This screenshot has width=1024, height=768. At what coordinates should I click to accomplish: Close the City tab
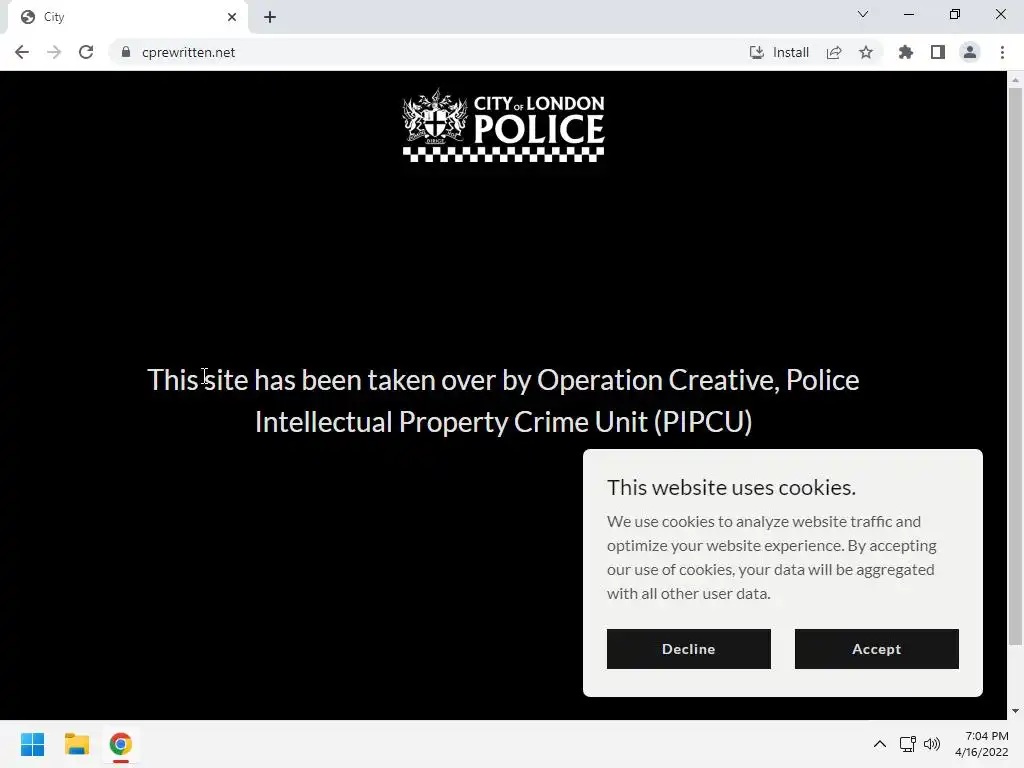232,17
